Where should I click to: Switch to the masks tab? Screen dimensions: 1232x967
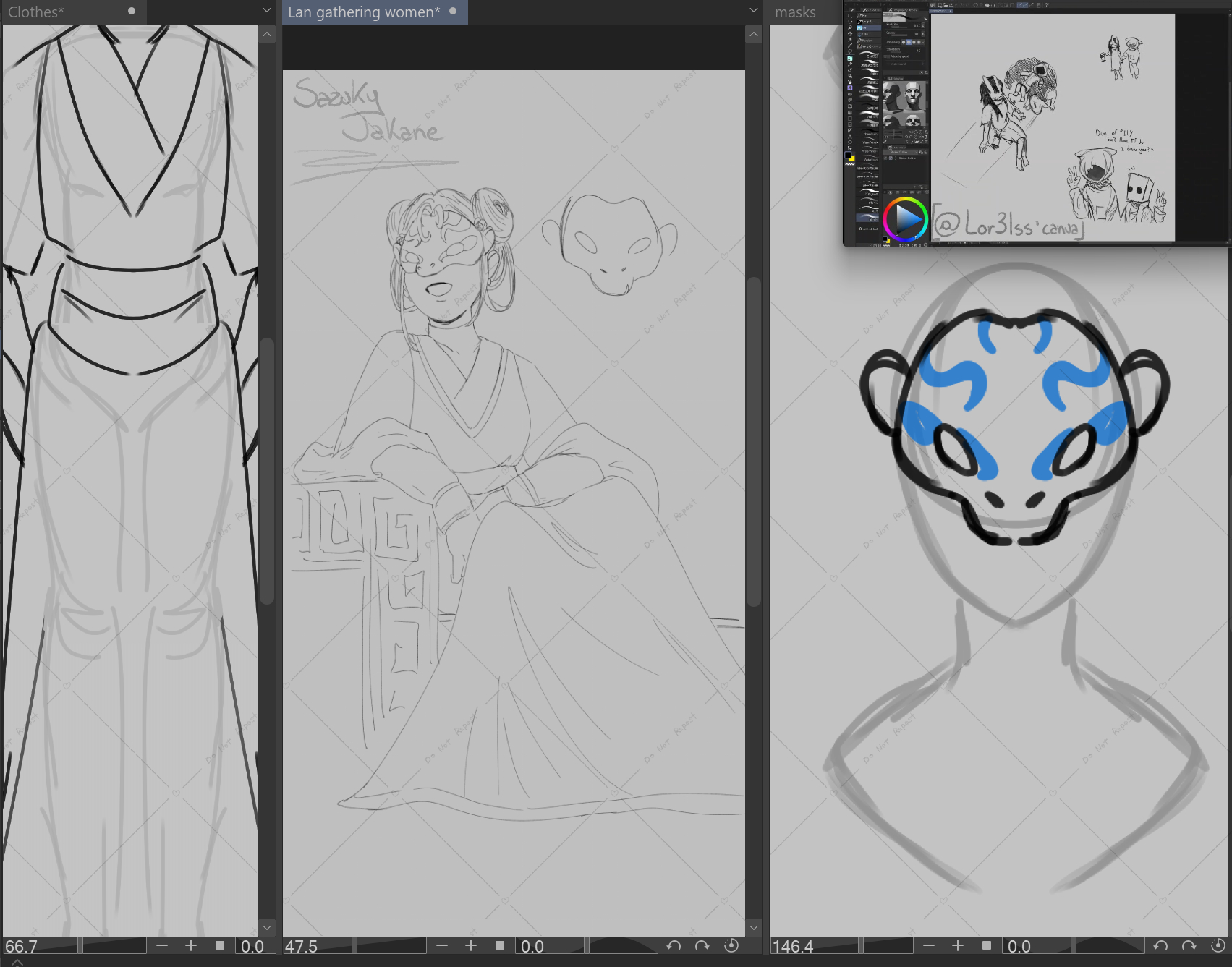pyautogui.click(x=795, y=12)
